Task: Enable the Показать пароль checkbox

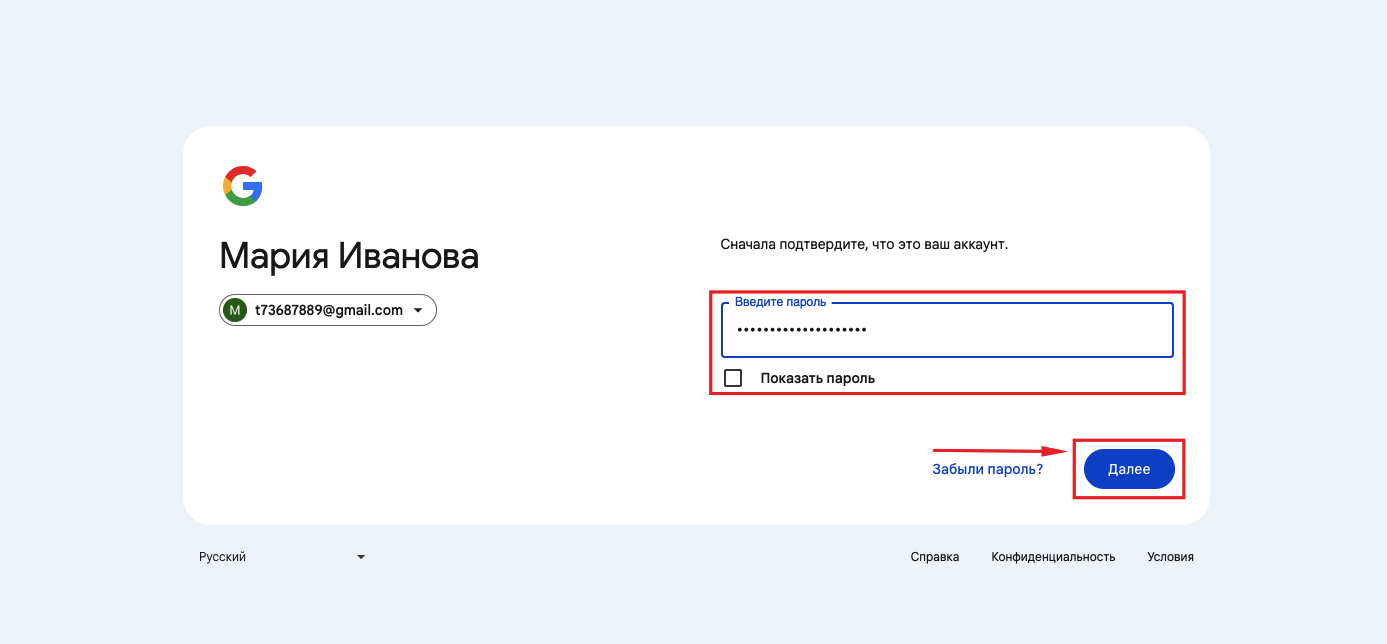Action: (x=733, y=378)
